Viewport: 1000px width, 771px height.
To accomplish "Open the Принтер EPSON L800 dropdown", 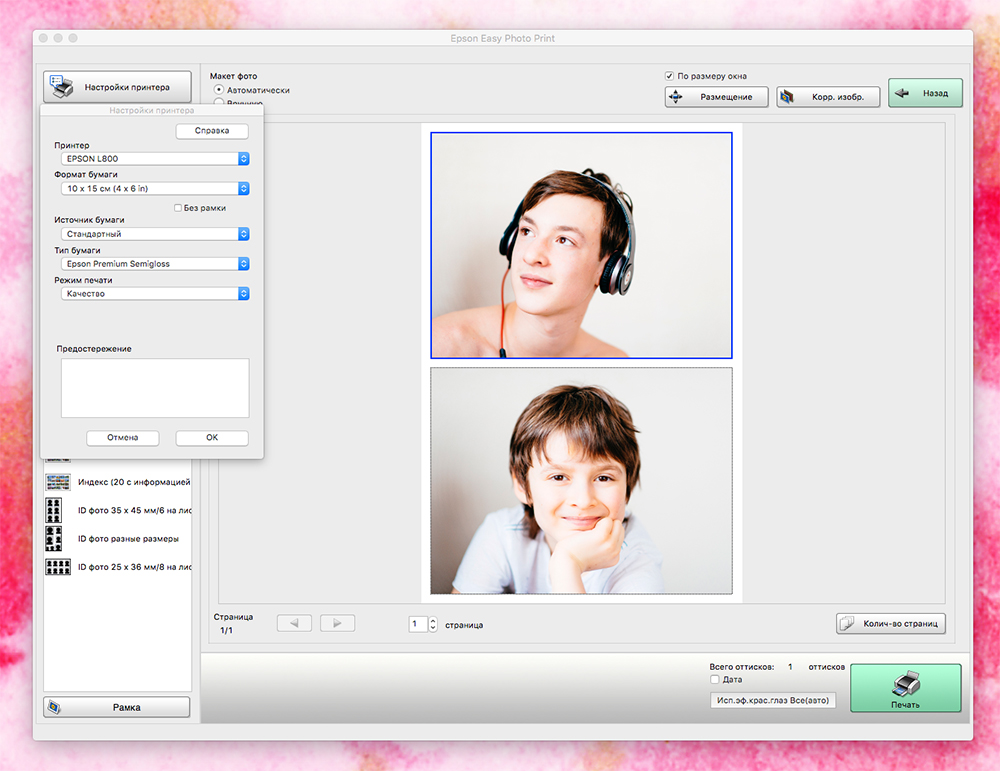I will tap(152, 158).
